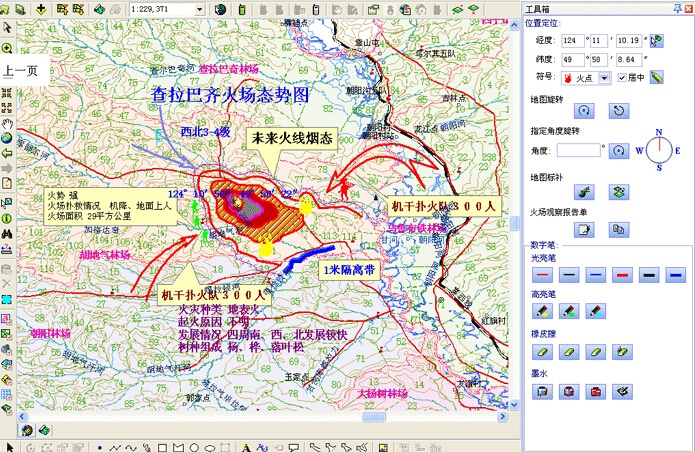
Task: Click the first ink tool button
Action: [x=542, y=391]
